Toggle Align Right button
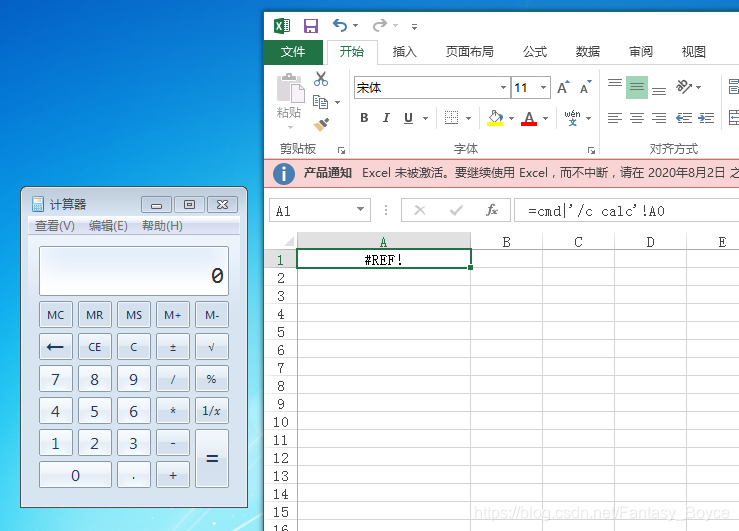This screenshot has width=739, height=531. [659, 118]
